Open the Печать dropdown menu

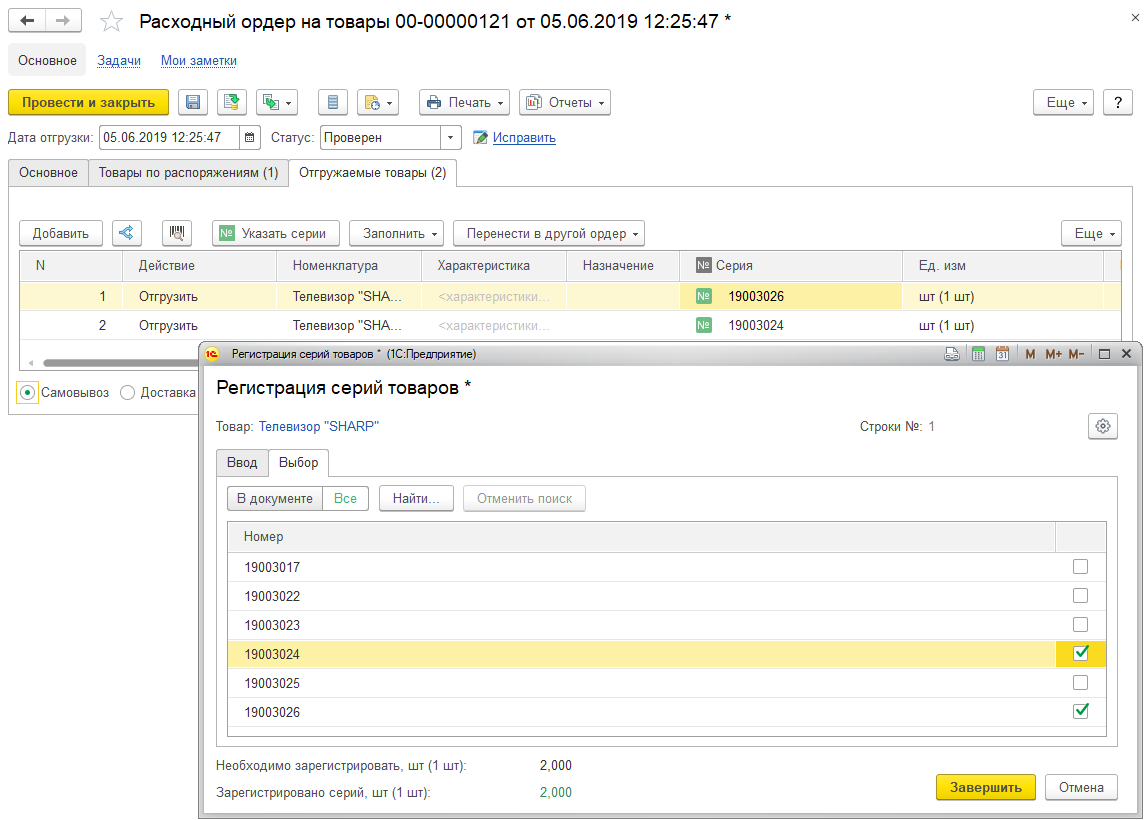pyautogui.click(x=464, y=103)
